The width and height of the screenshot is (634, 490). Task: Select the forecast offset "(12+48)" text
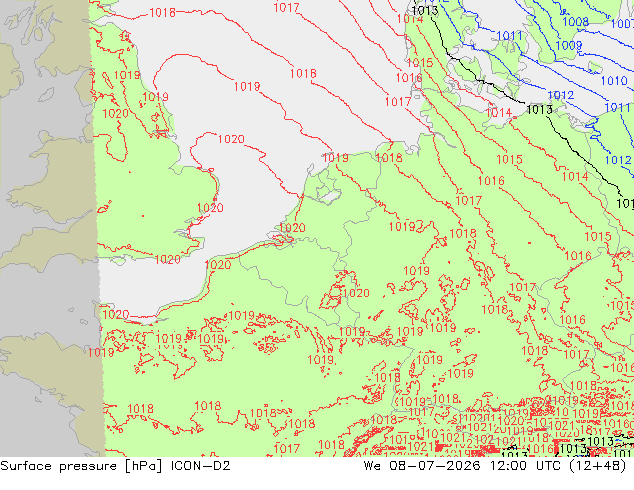click(x=597, y=466)
